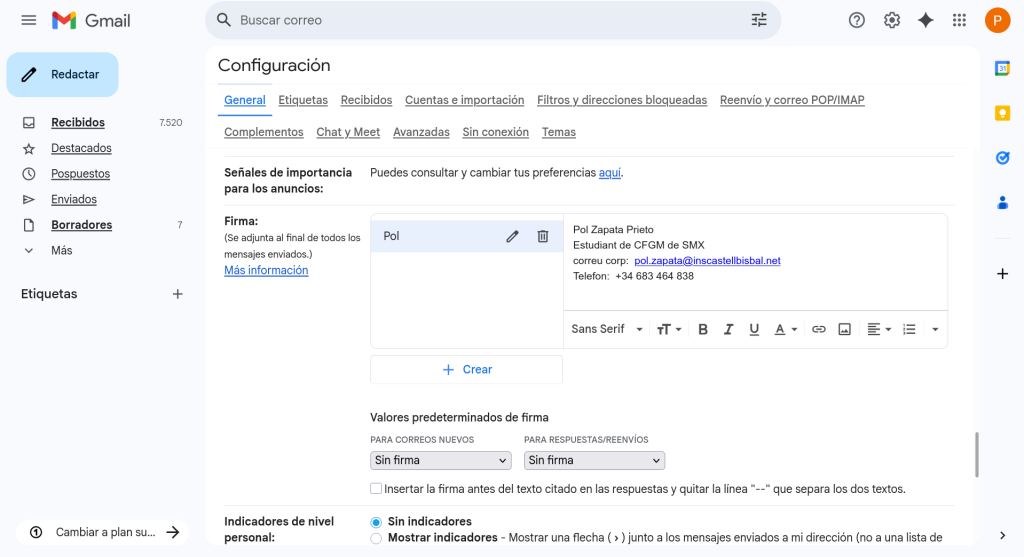Screen dimensions: 1024x557
Task: Click the pencil icon to edit signature Pol
Action: pyautogui.click(x=512, y=236)
